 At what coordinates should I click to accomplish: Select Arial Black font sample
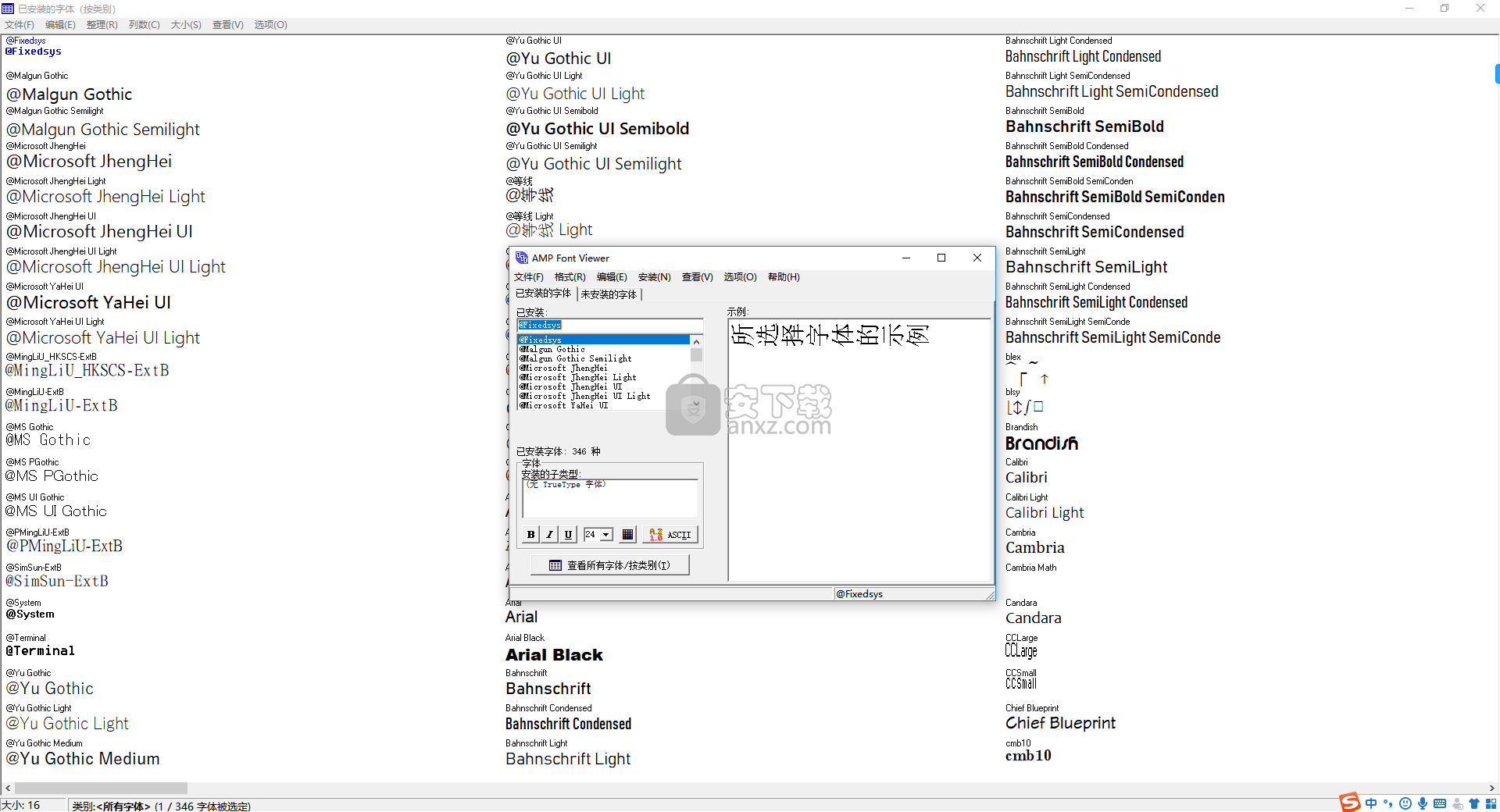pos(554,655)
